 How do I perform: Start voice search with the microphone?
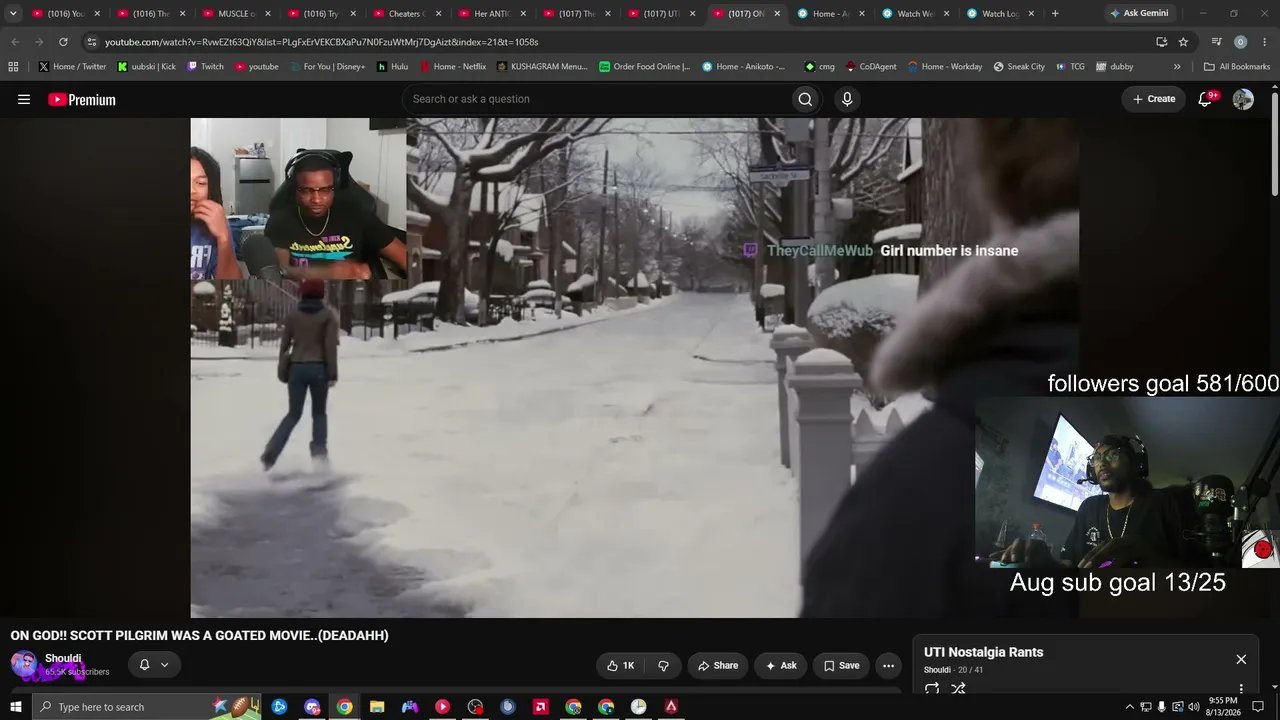pos(847,99)
